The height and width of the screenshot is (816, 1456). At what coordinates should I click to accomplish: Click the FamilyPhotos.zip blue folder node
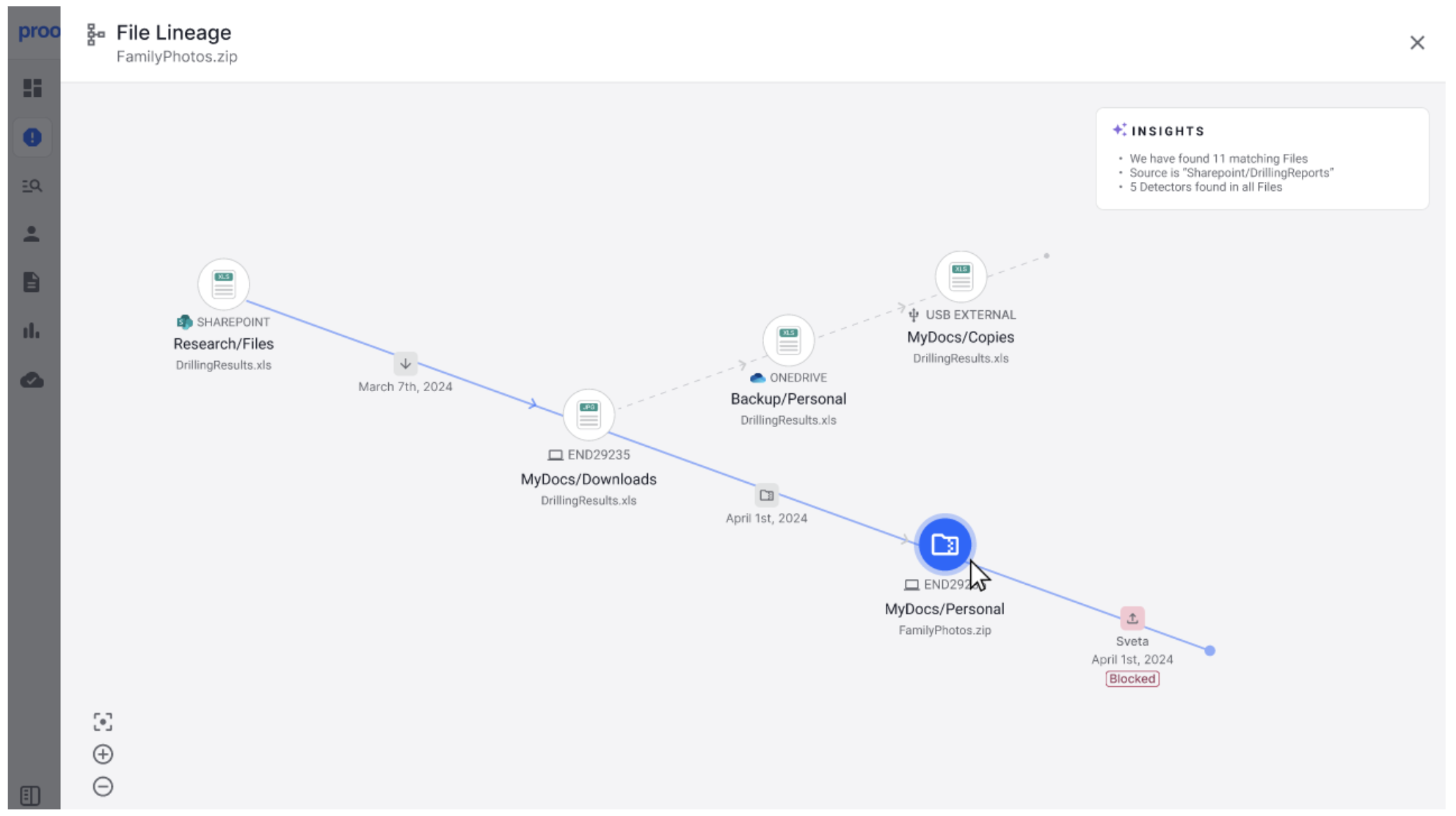coord(944,544)
